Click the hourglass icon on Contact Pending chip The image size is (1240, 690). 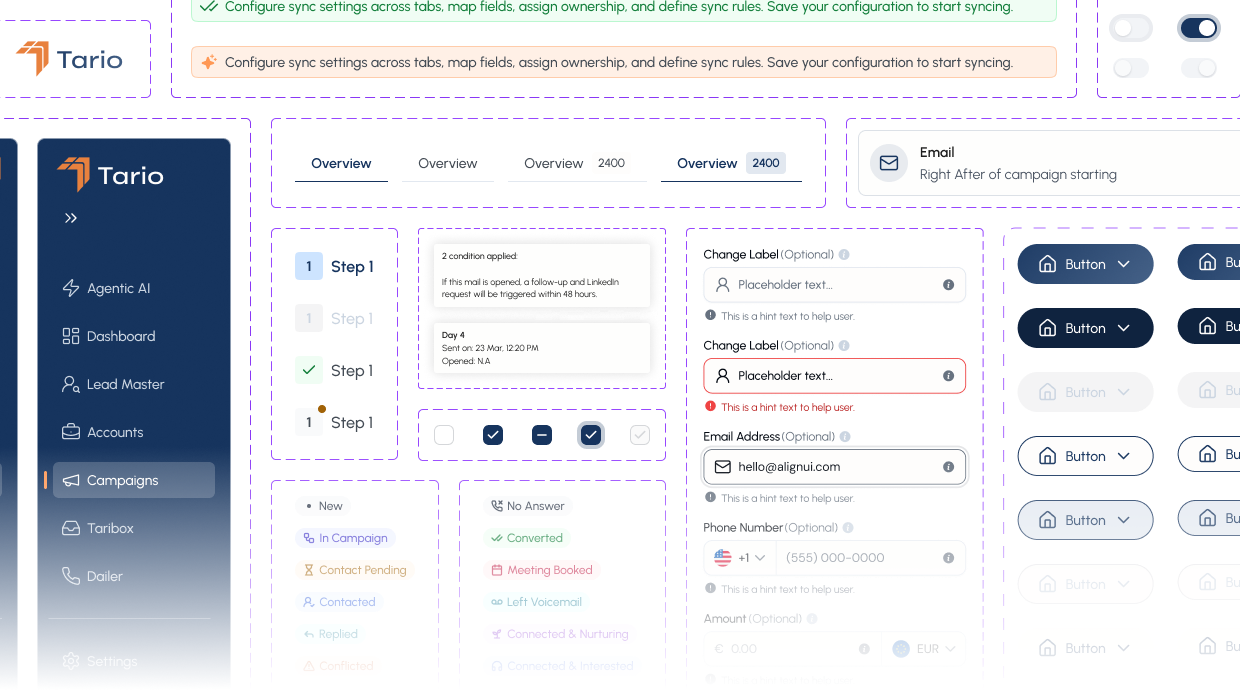click(309, 570)
